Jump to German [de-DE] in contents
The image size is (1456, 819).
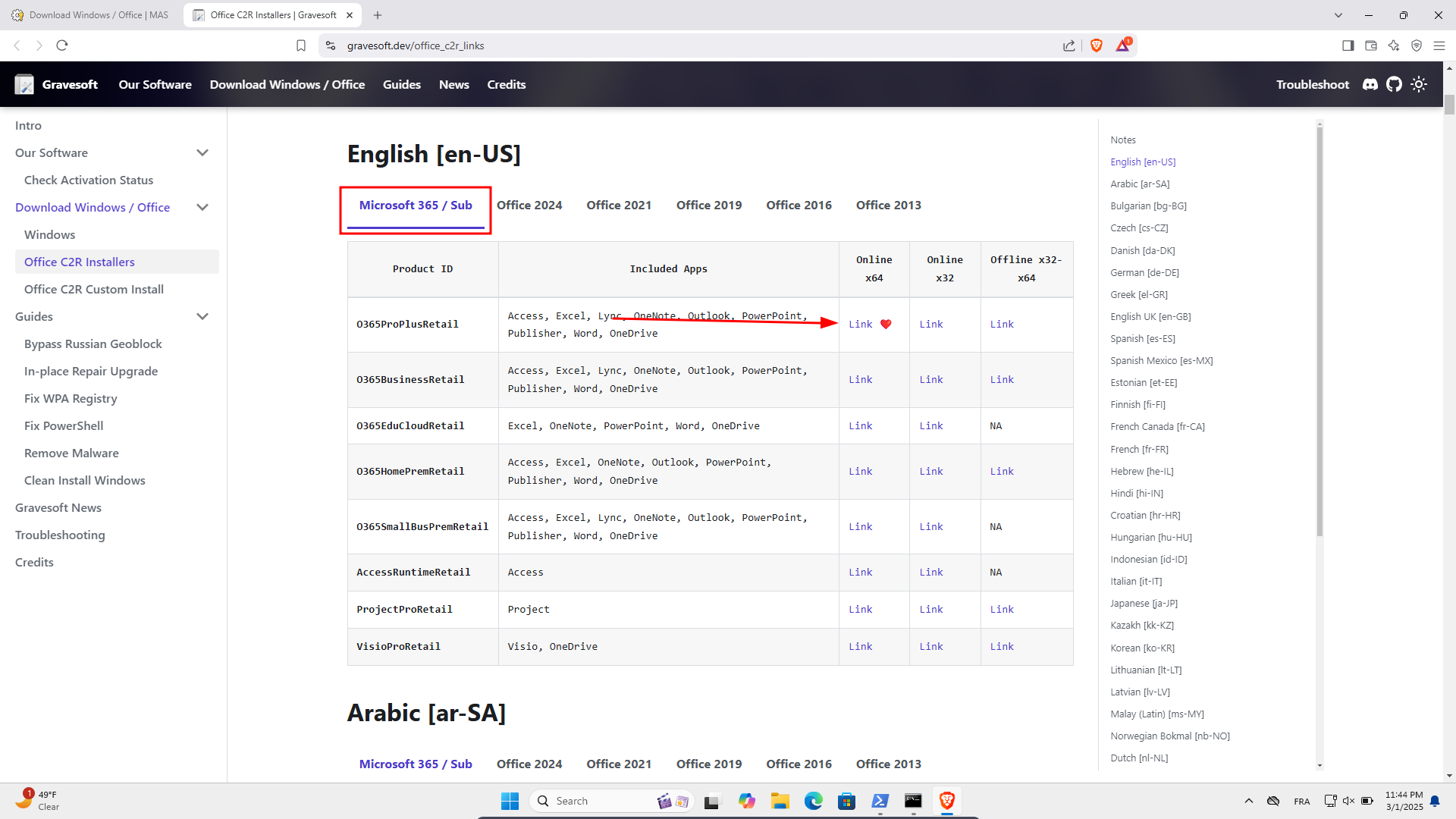coord(1144,272)
